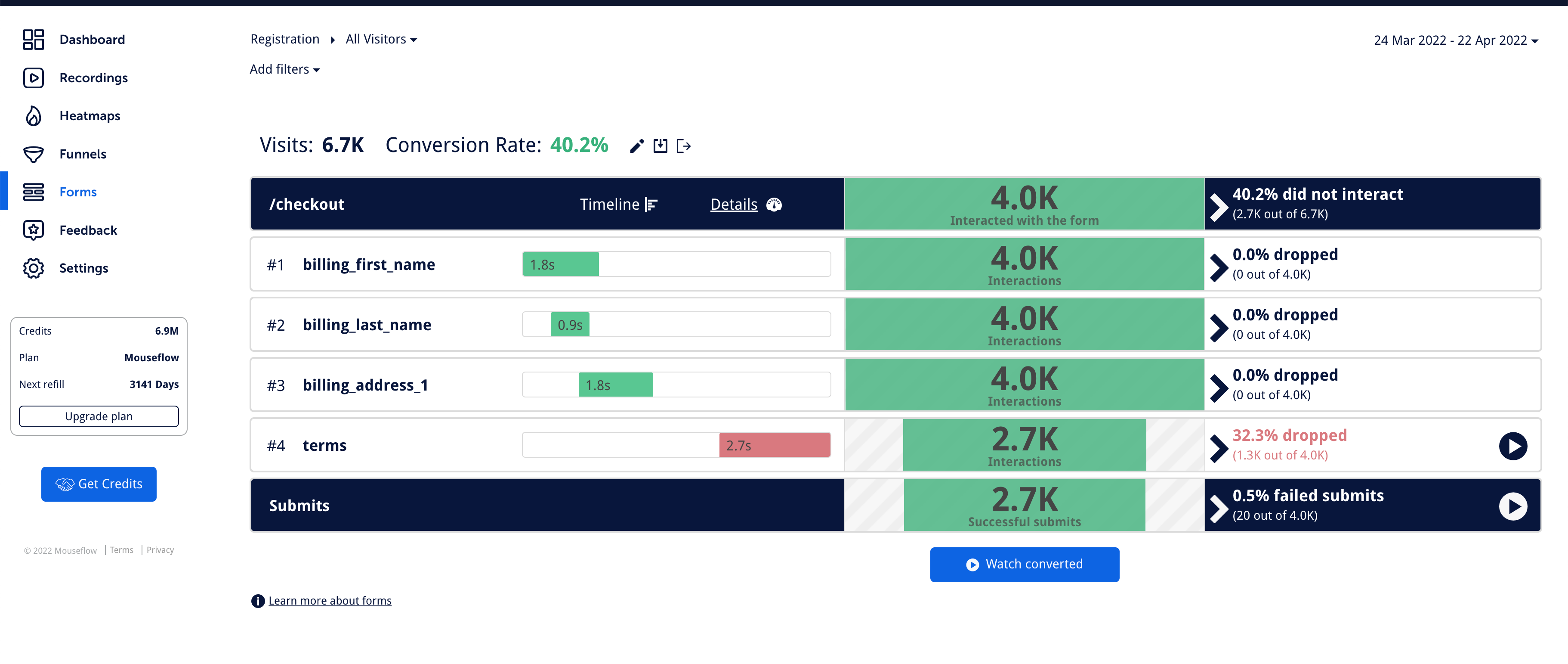The height and width of the screenshot is (664, 1568).
Task: Open the date range picker
Action: (1455, 41)
